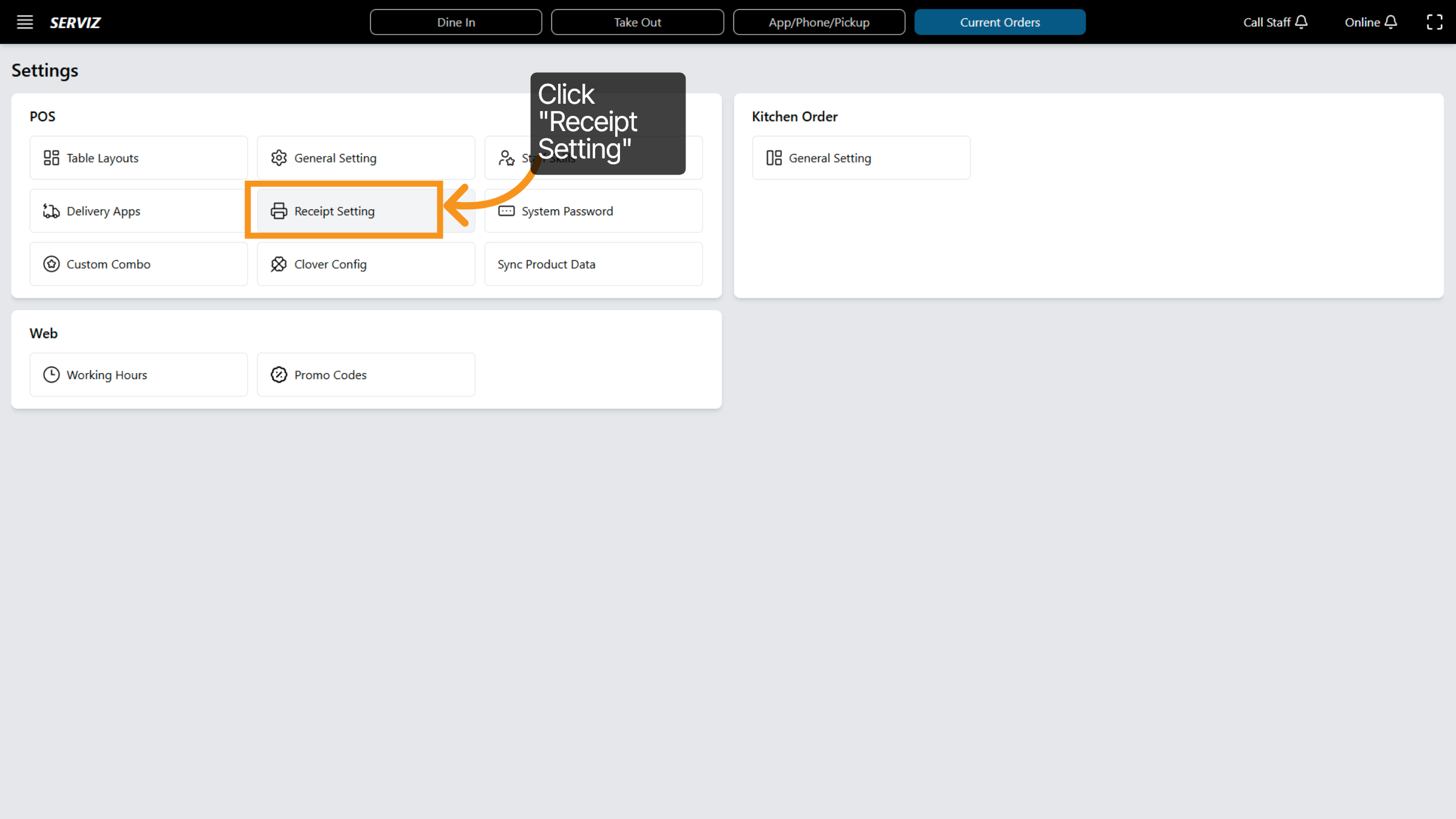The width and height of the screenshot is (1456, 819).
Task: Enter fullscreen using the expand icon
Action: click(x=1435, y=22)
